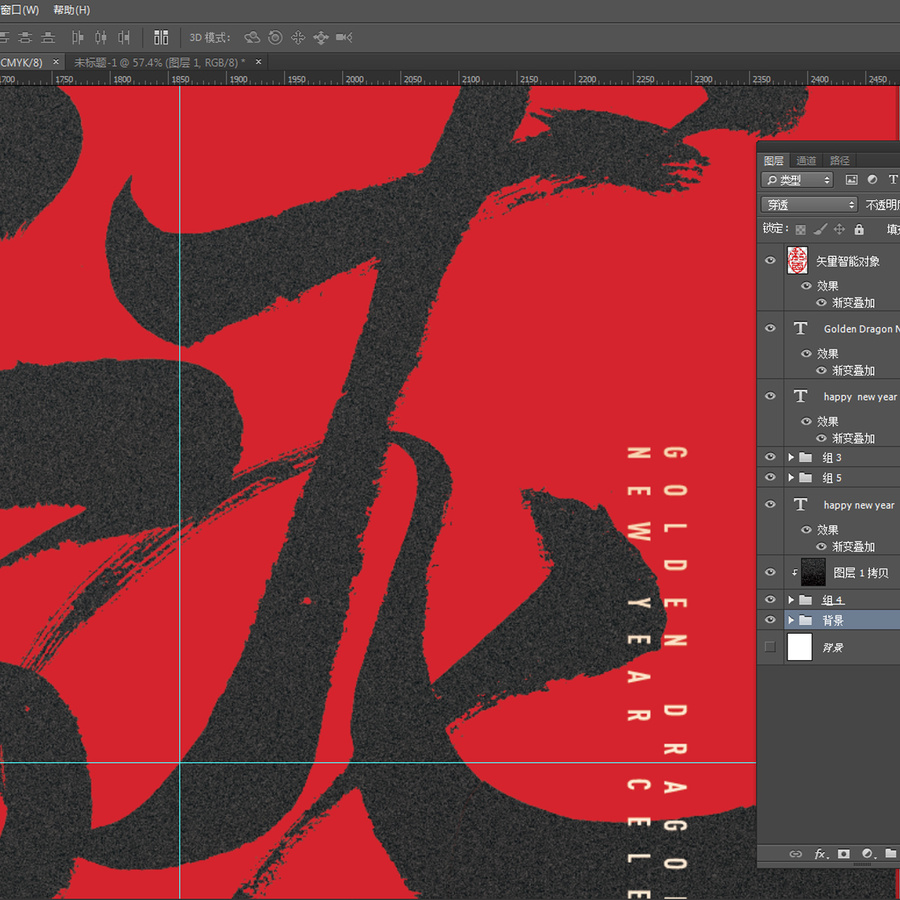Toggle 渐变叠加 eye under Golden Dragon layer

[821, 370]
